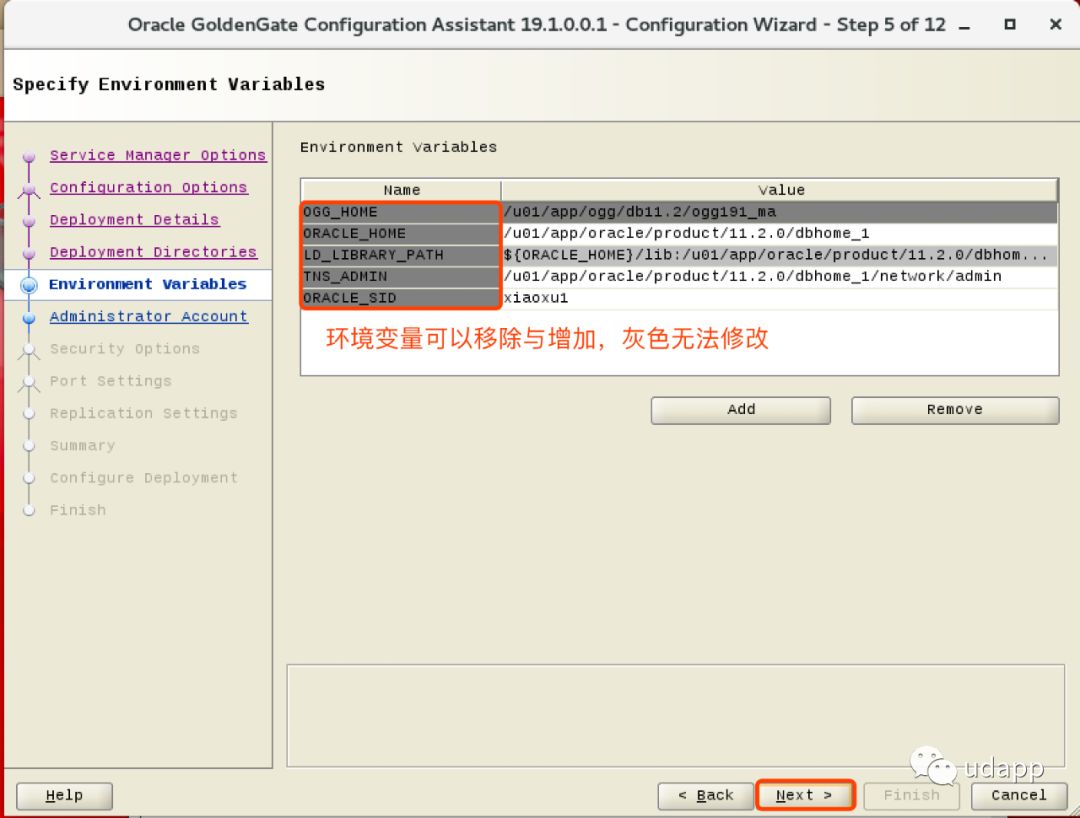Cancel the configuration wizard

point(1018,796)
